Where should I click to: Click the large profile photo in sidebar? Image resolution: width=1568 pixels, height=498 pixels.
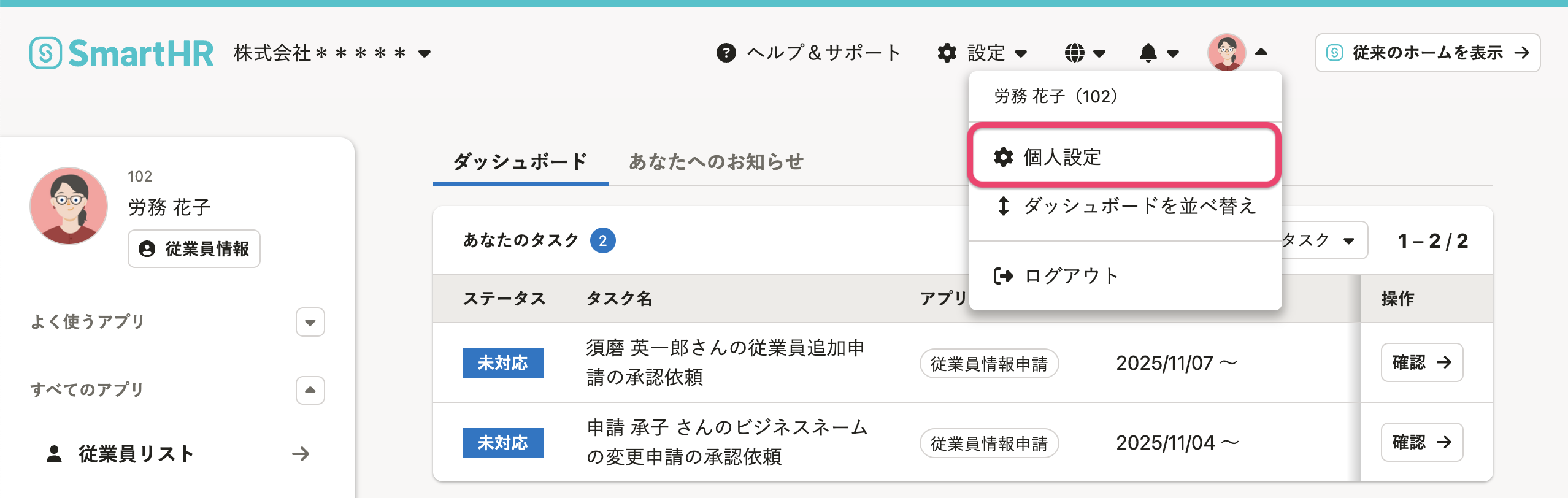(69, 206)
